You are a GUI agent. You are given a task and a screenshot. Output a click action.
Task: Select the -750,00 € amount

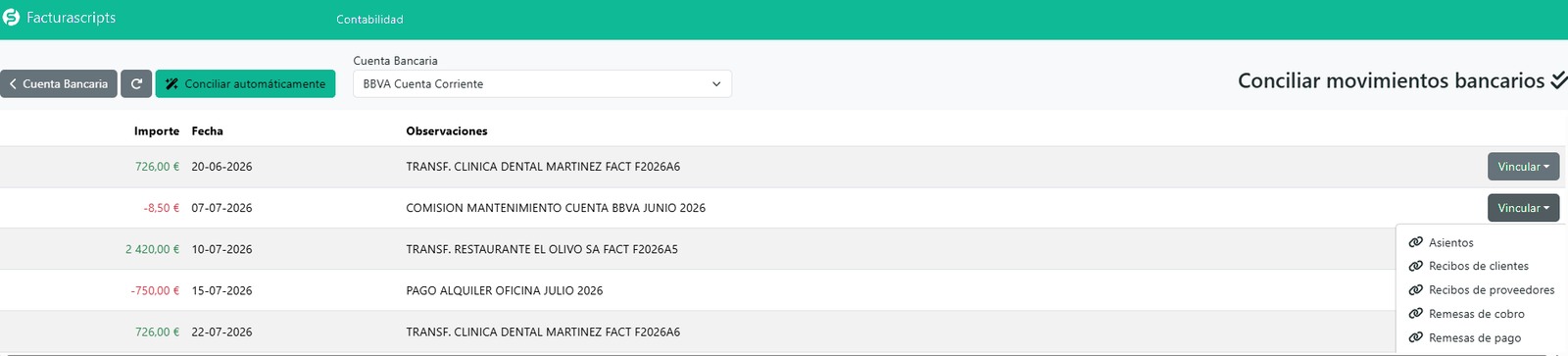pyautogui.click(x=155, y=290)
